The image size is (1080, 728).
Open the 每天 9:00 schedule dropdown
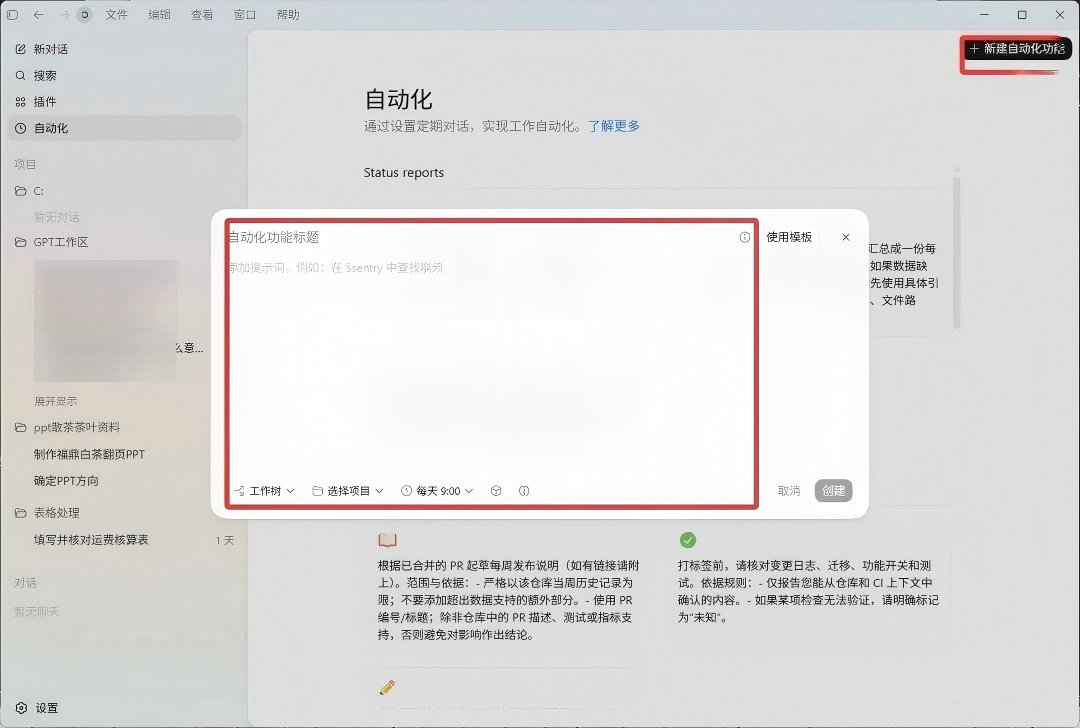[x=437, y=491]
